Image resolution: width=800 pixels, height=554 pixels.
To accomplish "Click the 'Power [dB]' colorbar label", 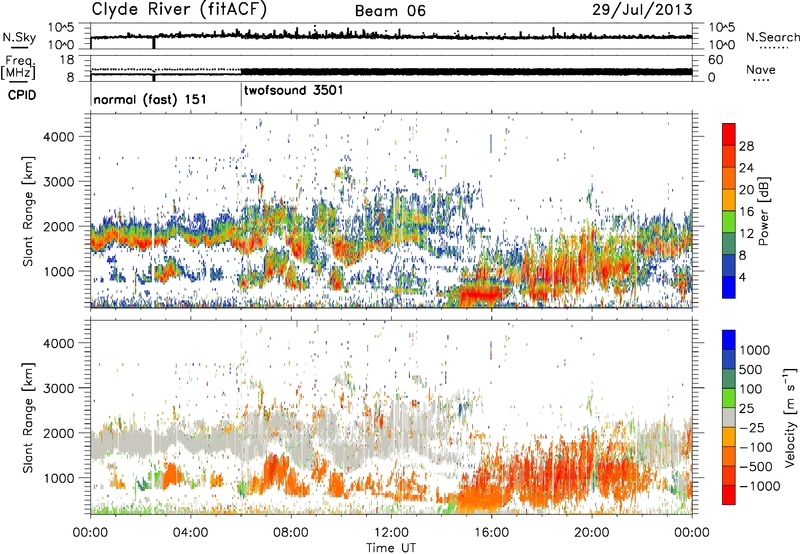I will (x=763, y=211).
